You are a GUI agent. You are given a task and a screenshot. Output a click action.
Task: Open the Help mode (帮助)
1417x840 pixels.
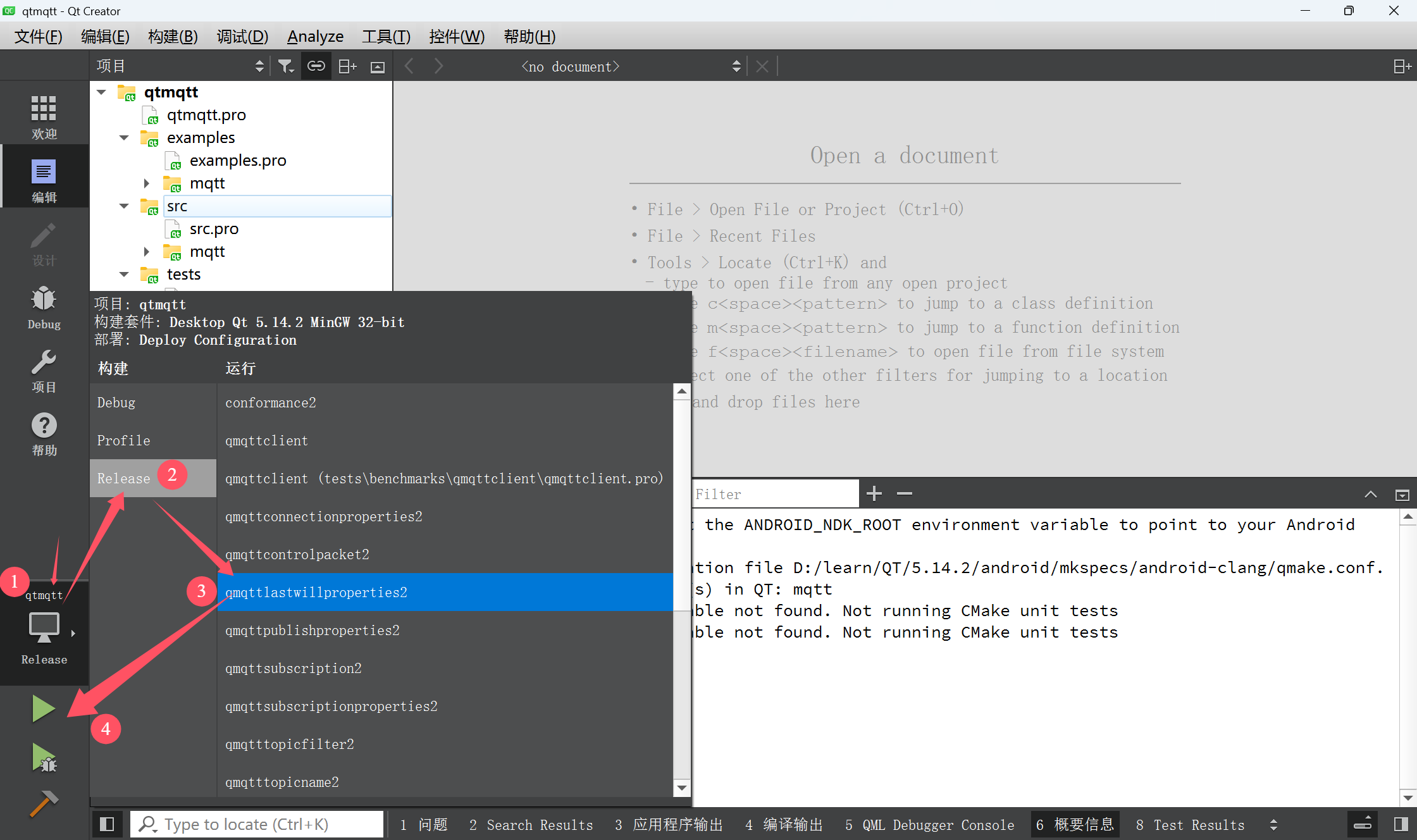coord(44,434)
